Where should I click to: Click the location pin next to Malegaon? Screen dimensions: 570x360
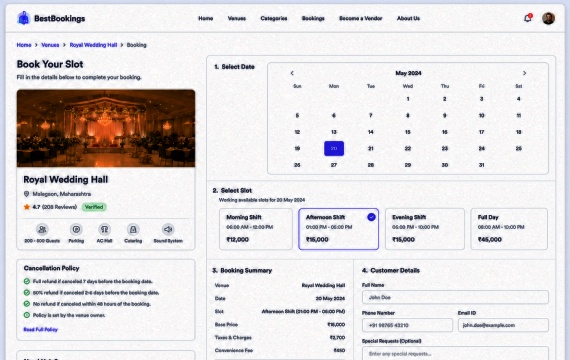click(x=26, y=194)
